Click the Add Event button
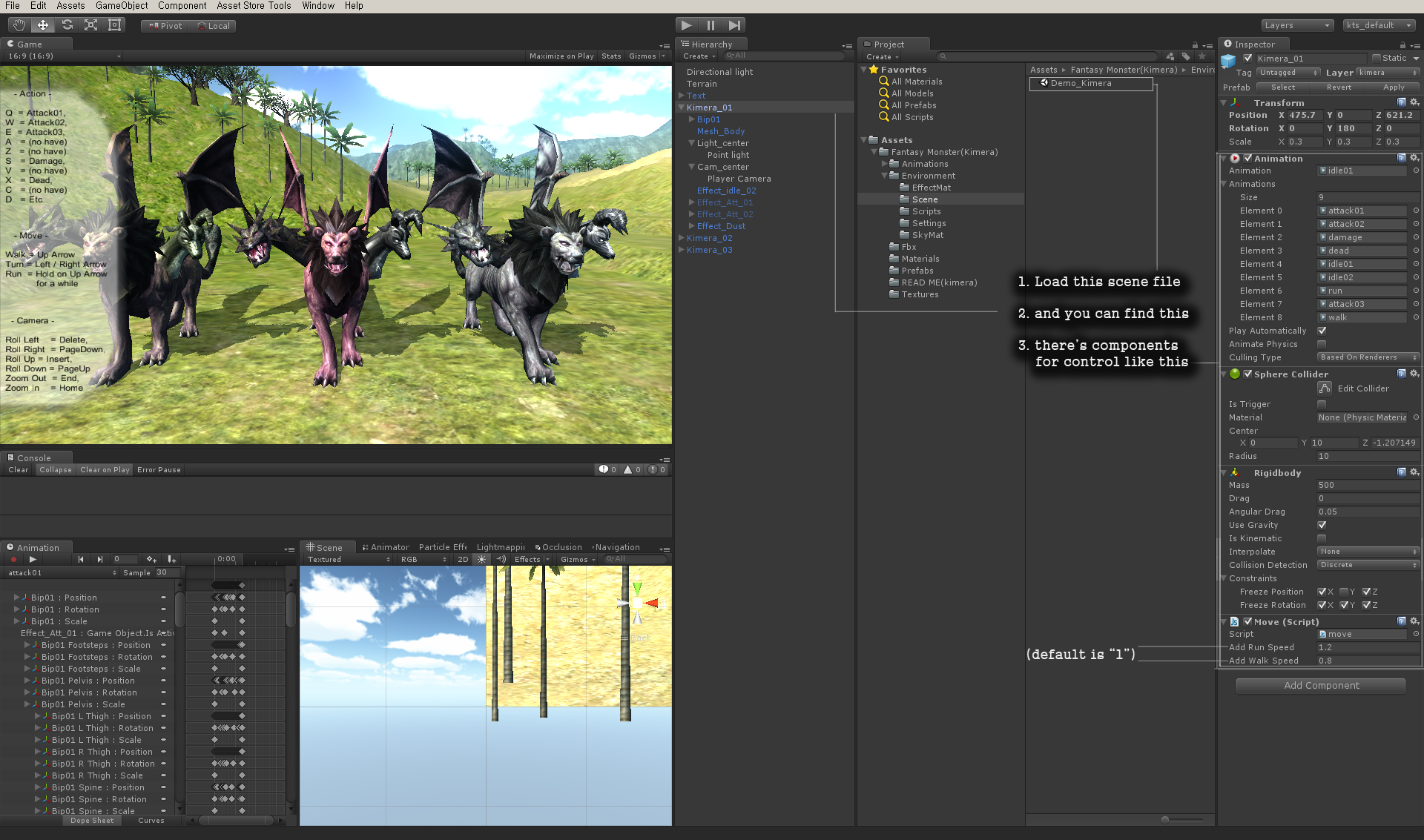The width and height of the screenshot is (1424, 840). [x=171, y=560]
